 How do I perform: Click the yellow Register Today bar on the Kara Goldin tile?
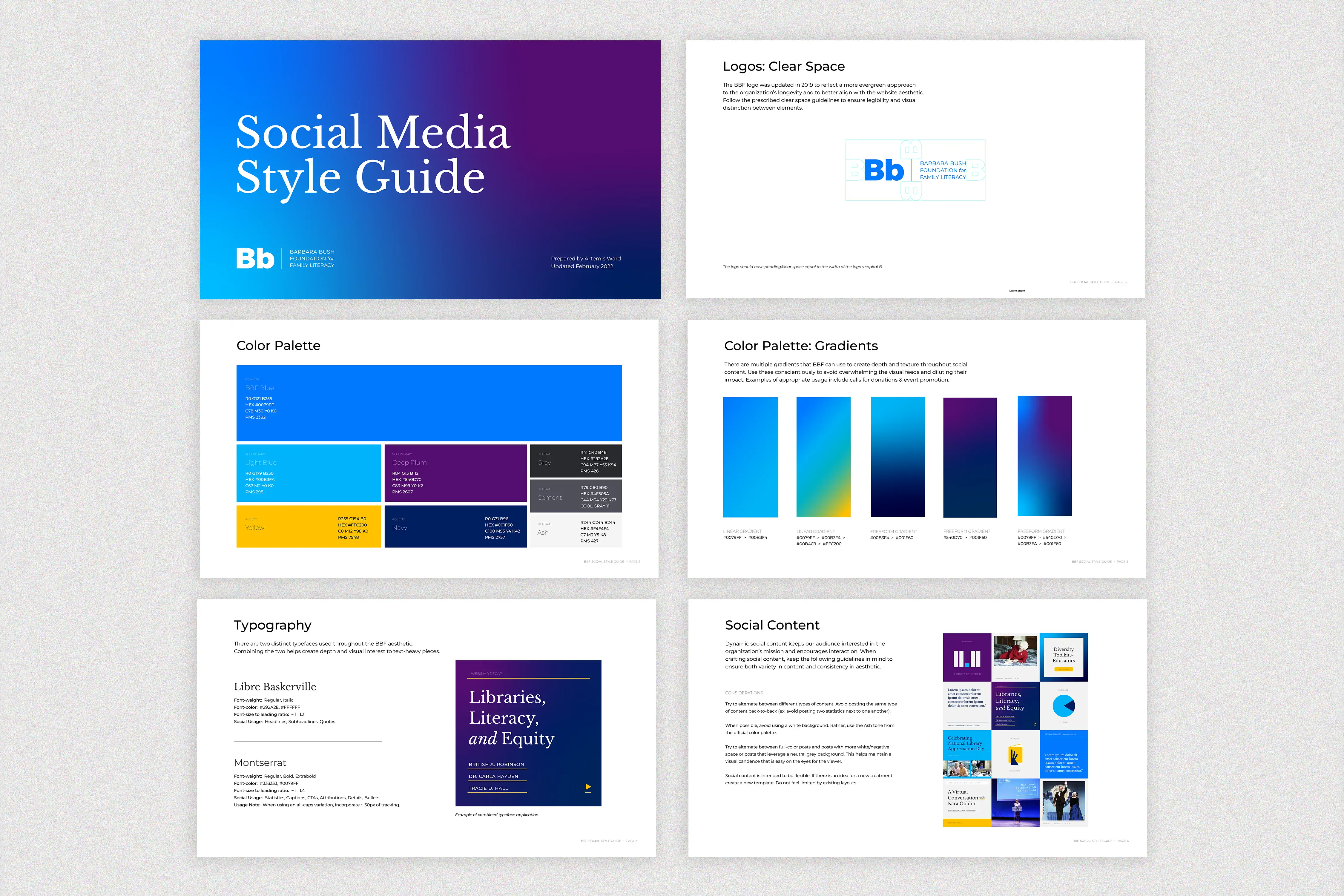pyautogui.click(x=967, y=823)
